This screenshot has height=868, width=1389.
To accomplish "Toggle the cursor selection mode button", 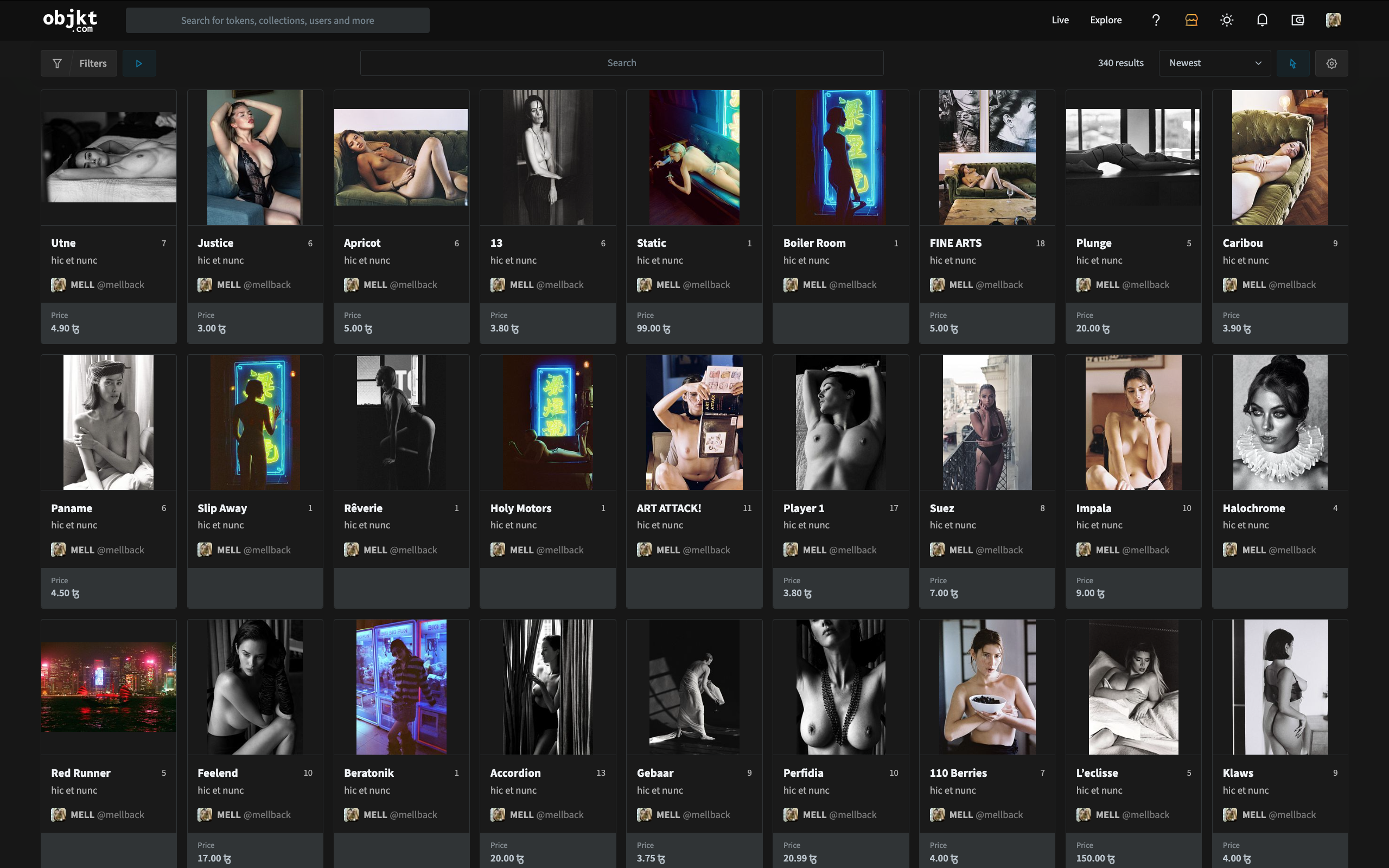I will (x=1292, y=63).
